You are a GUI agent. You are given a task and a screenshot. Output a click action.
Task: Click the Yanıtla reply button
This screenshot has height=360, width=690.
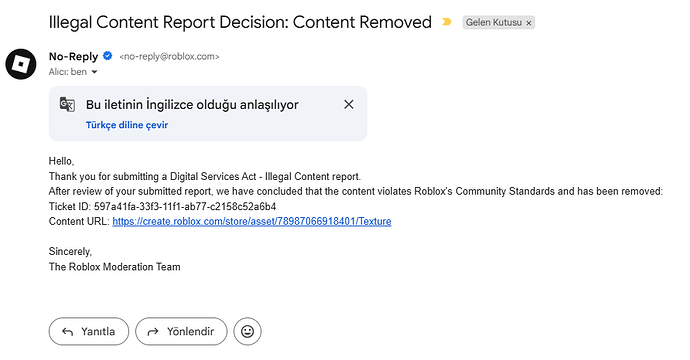tap(89, 331)
